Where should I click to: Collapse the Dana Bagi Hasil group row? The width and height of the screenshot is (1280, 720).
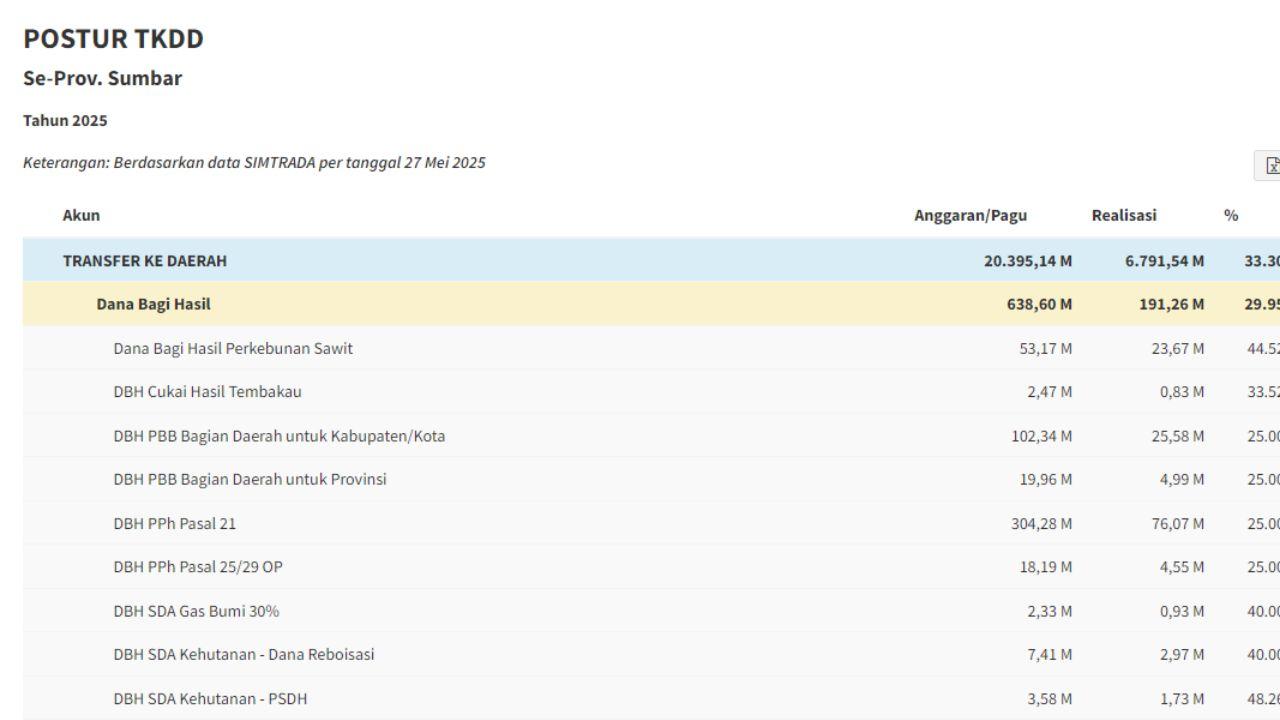click(153, 304)
